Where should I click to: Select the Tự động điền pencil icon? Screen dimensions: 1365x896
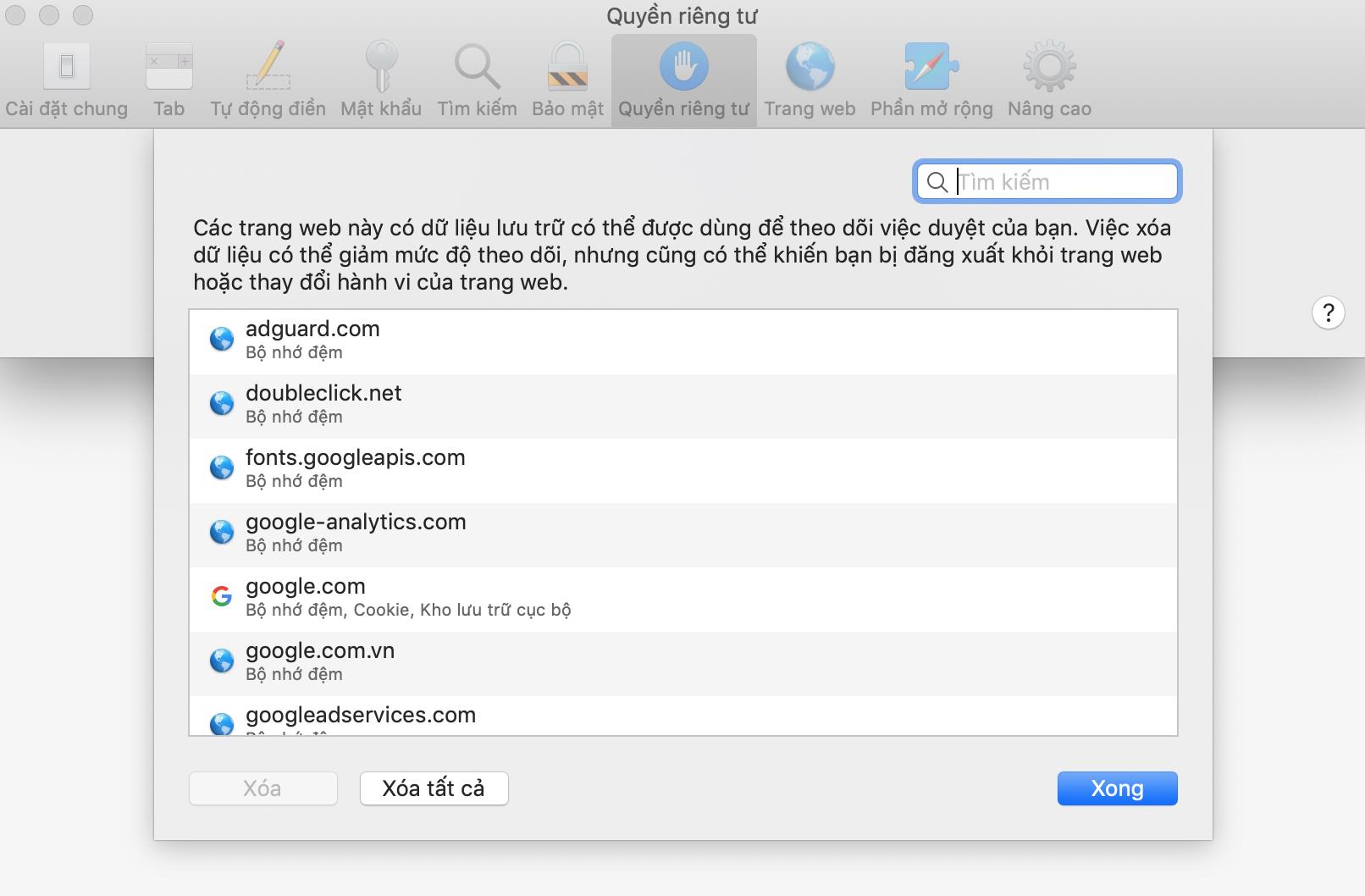[x=268, y=68]
